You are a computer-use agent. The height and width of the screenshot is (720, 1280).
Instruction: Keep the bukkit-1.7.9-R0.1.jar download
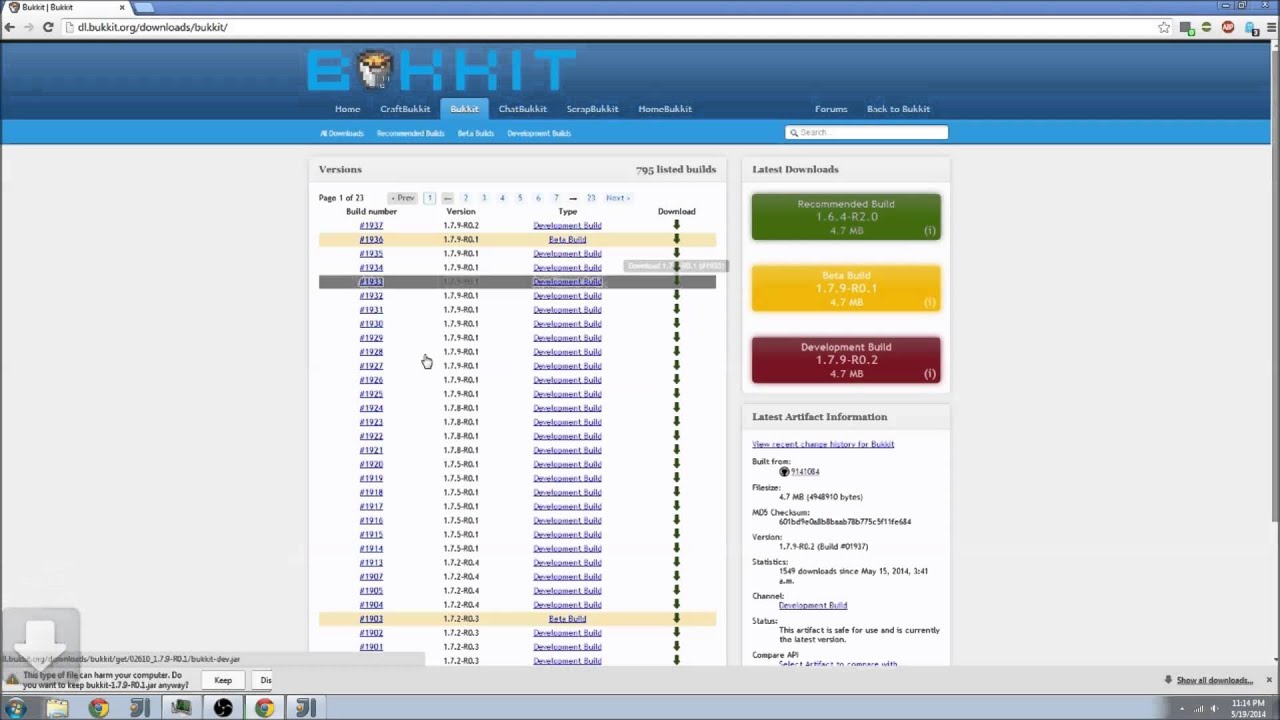pos(223,680)
